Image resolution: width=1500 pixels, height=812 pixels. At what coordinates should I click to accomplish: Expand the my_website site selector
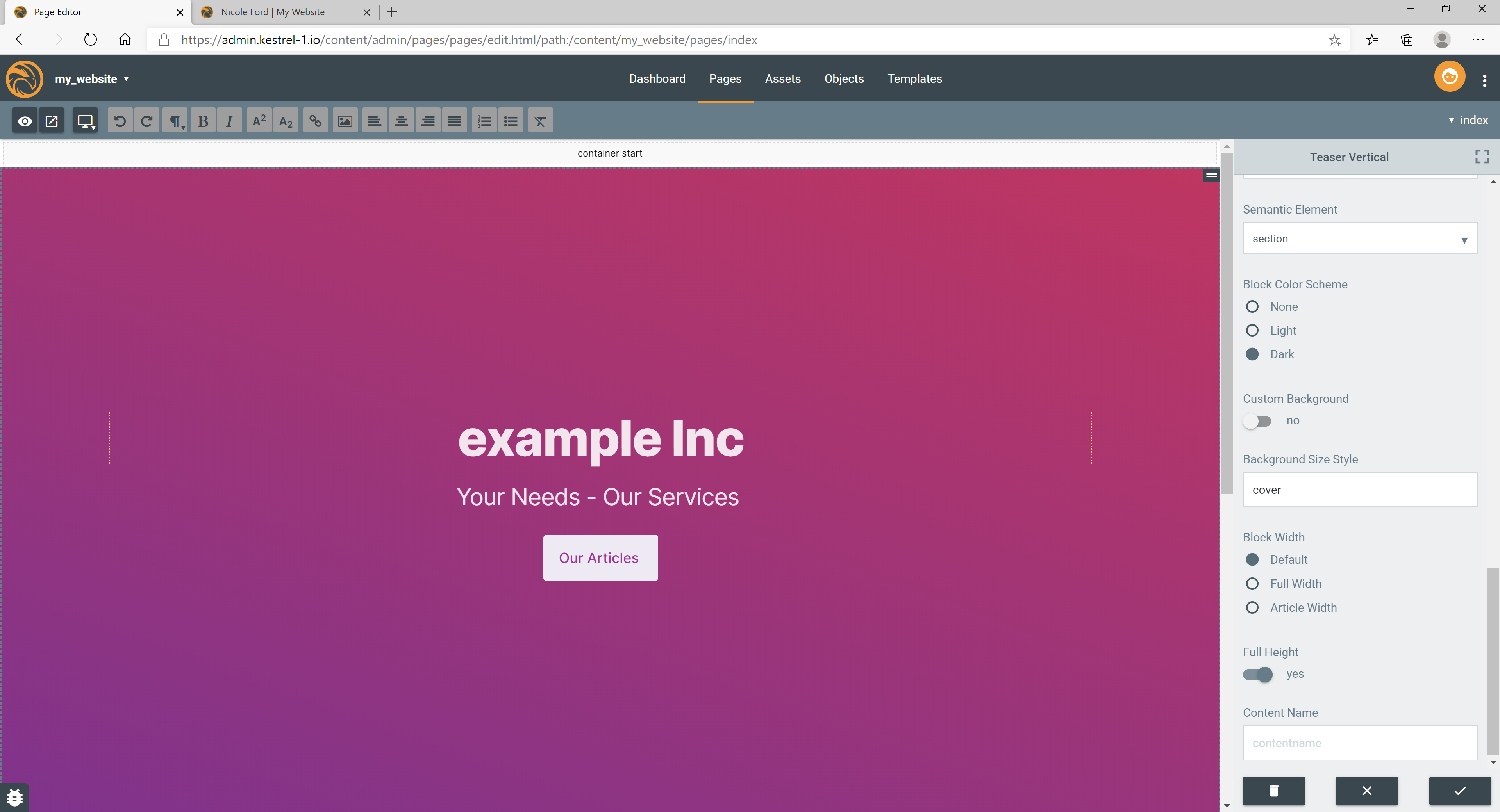coord(91,79)
